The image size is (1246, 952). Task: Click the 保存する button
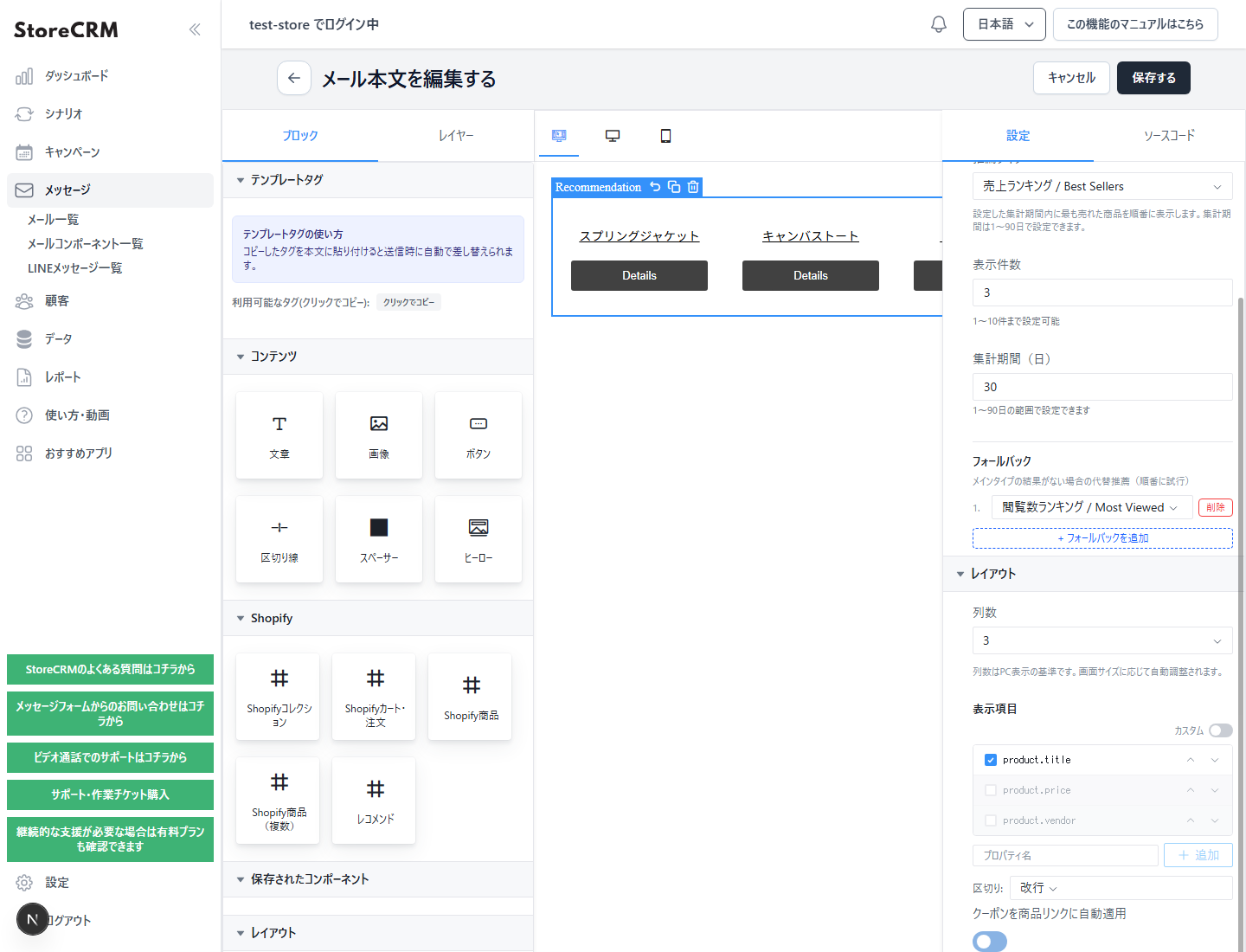[1153, 78]
